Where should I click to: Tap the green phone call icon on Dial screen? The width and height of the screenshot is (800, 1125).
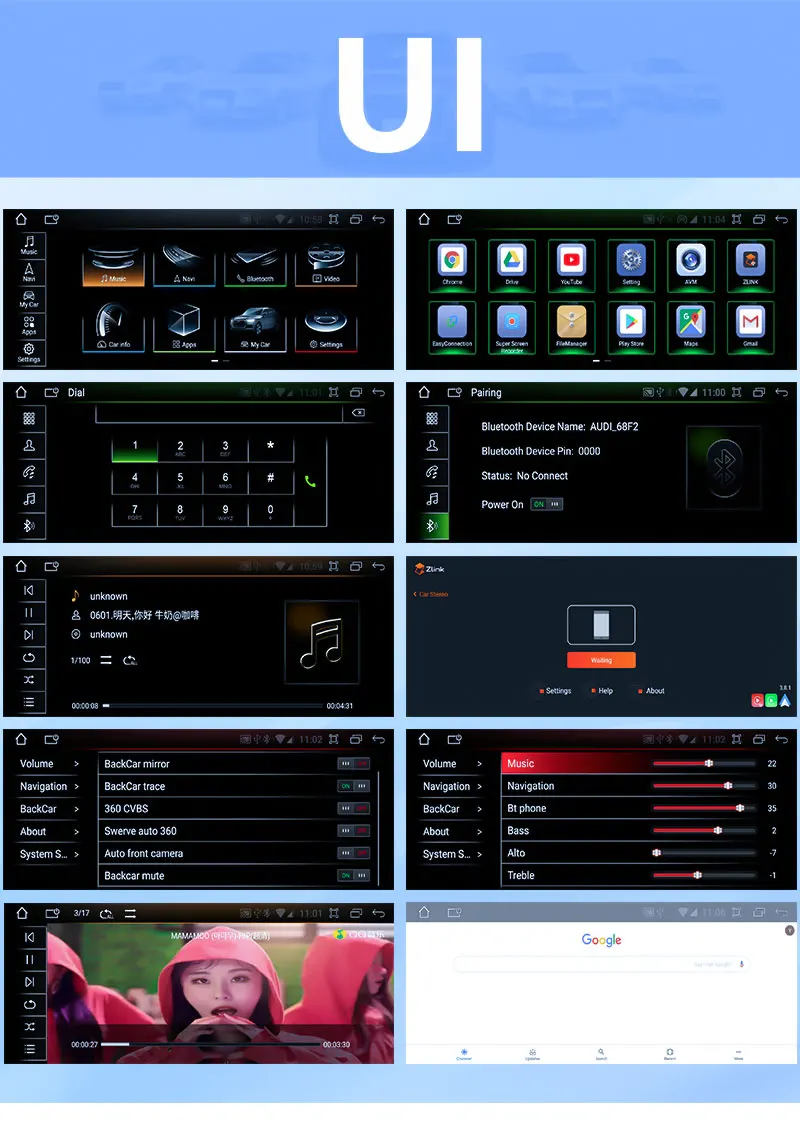pyautogui.click(x=310, y=481)
